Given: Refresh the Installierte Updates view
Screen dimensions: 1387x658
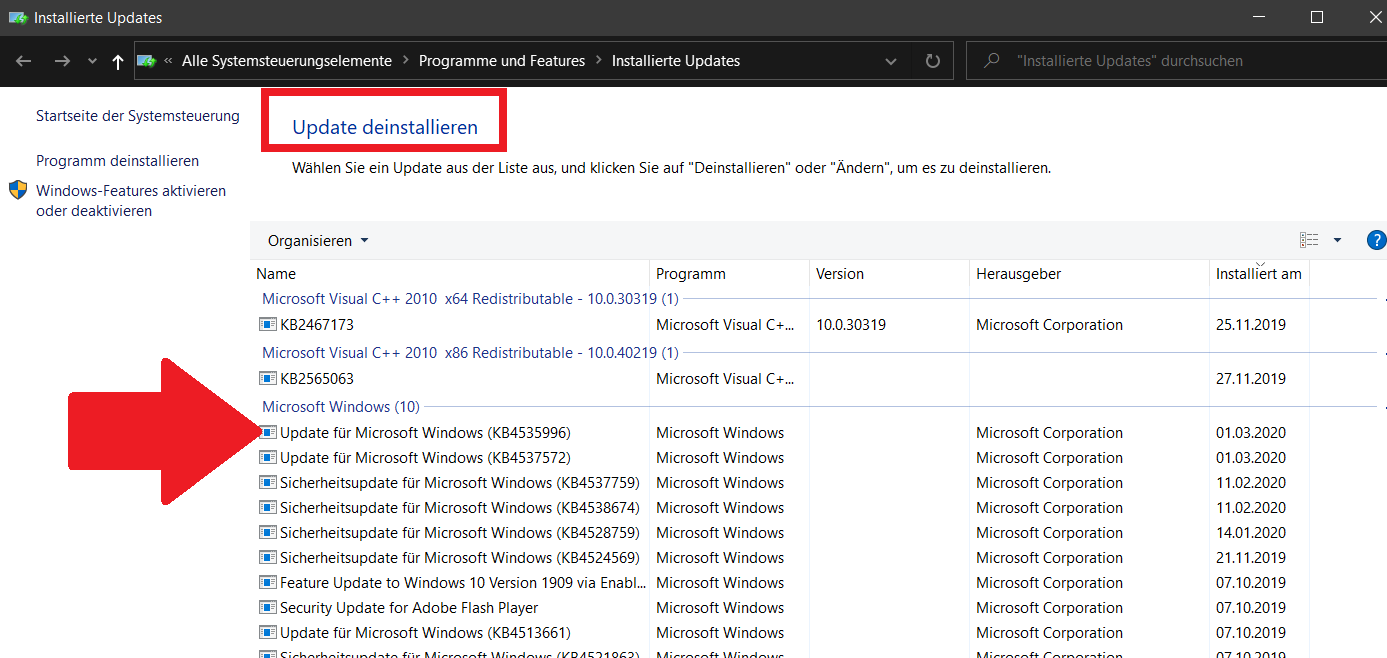Looking at the screenshot, I should coord(933,61).
